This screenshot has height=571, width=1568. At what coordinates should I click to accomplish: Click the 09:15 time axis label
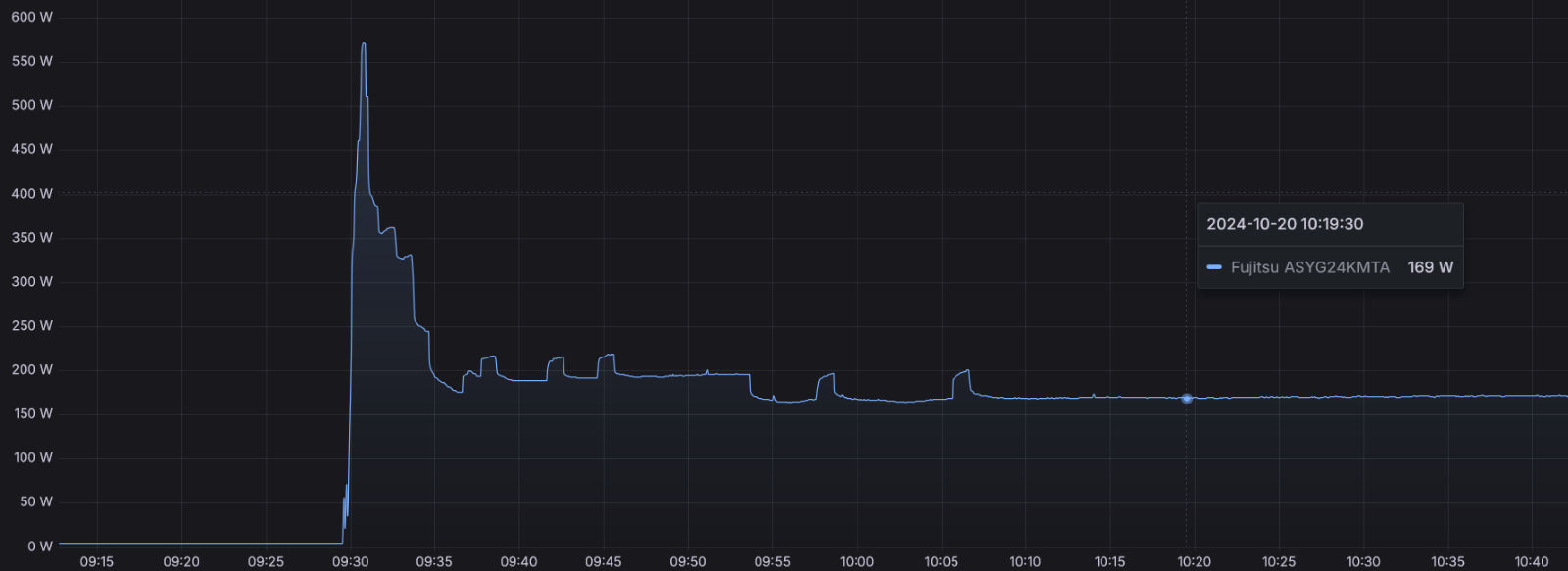click(x=96, y=561)
